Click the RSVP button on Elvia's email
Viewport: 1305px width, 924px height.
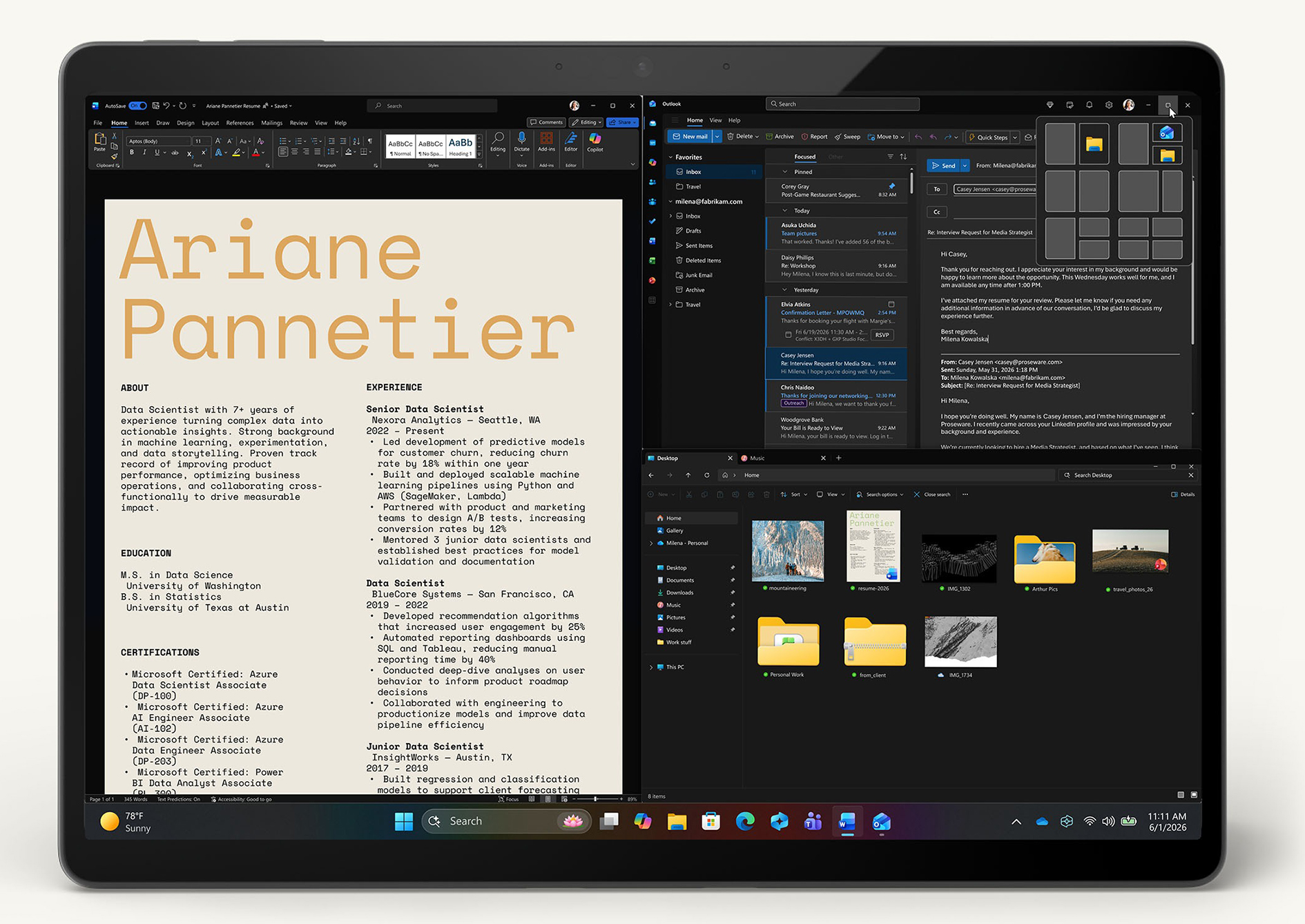(882, 335)
